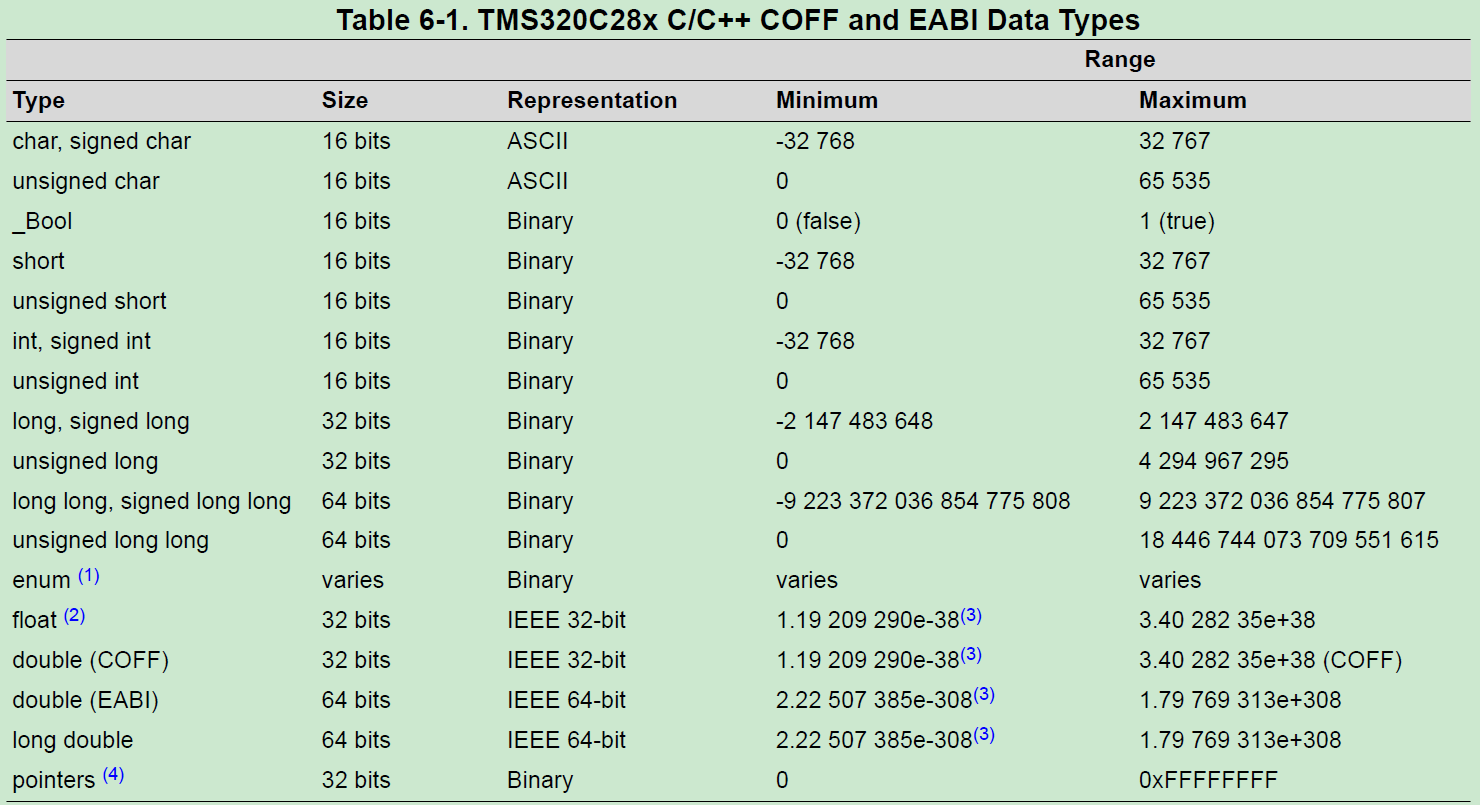
Task: Open footnote (4) next to pointers
Action: tap(113, 775)
